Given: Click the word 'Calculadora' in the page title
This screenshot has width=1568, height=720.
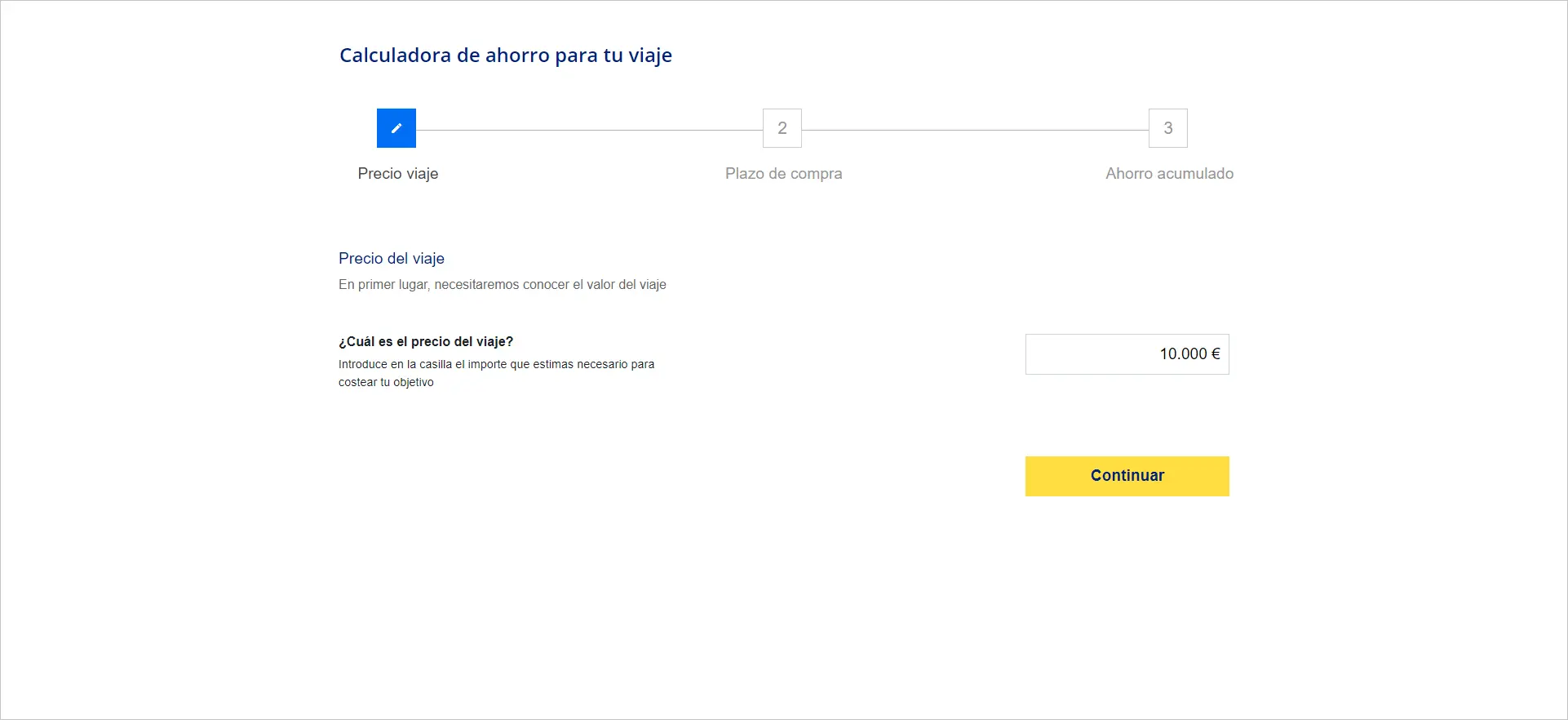Looking at the screenshot, I should tap(395, 56).
